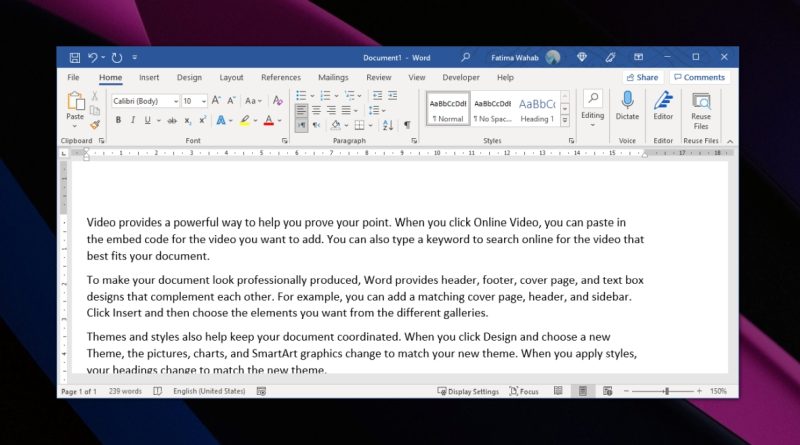Open font color dropdown arrow
Screen dimensions: 800x445
[x=280, y=121]
